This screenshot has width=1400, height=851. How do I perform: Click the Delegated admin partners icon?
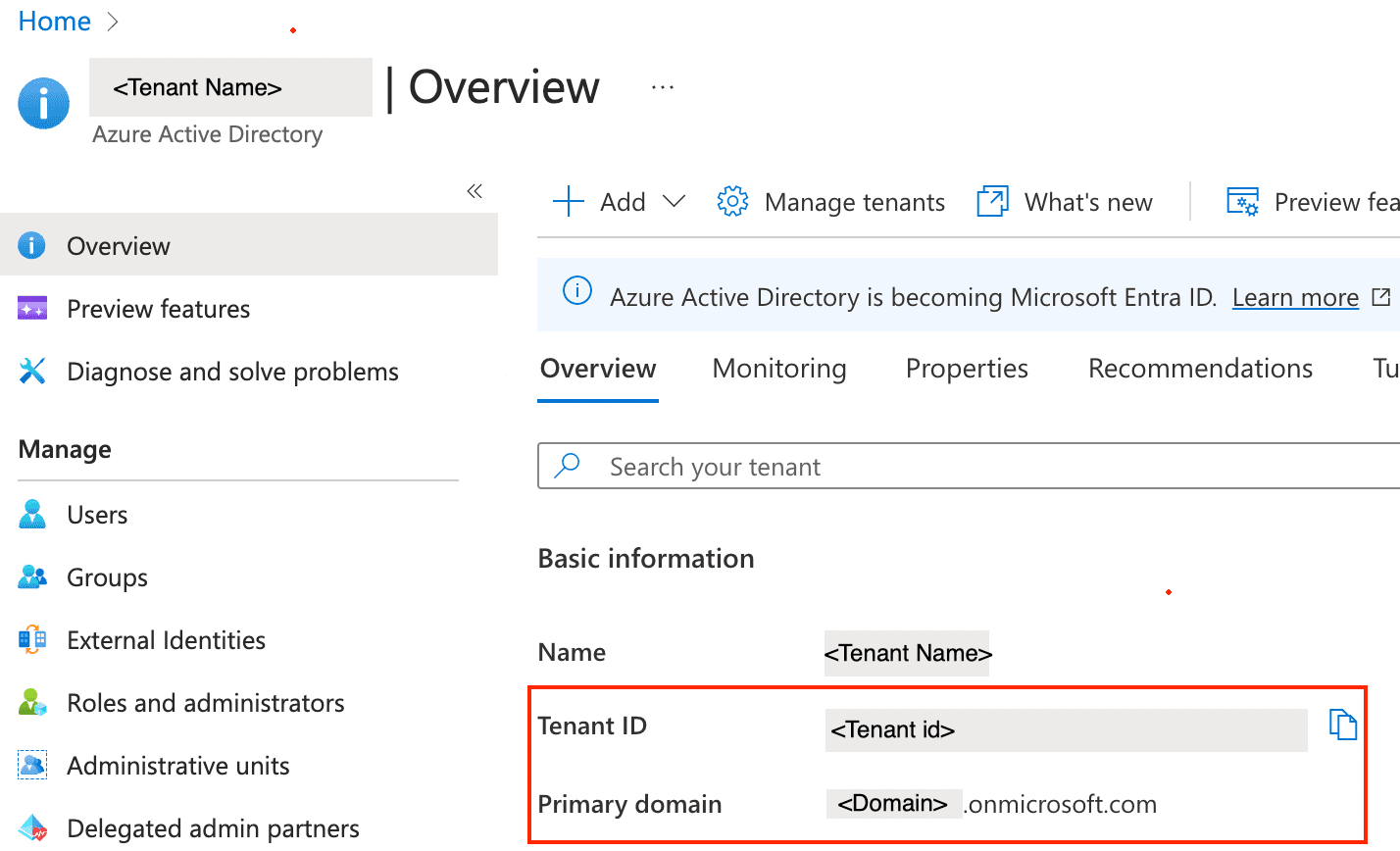(x=32, y=827)
